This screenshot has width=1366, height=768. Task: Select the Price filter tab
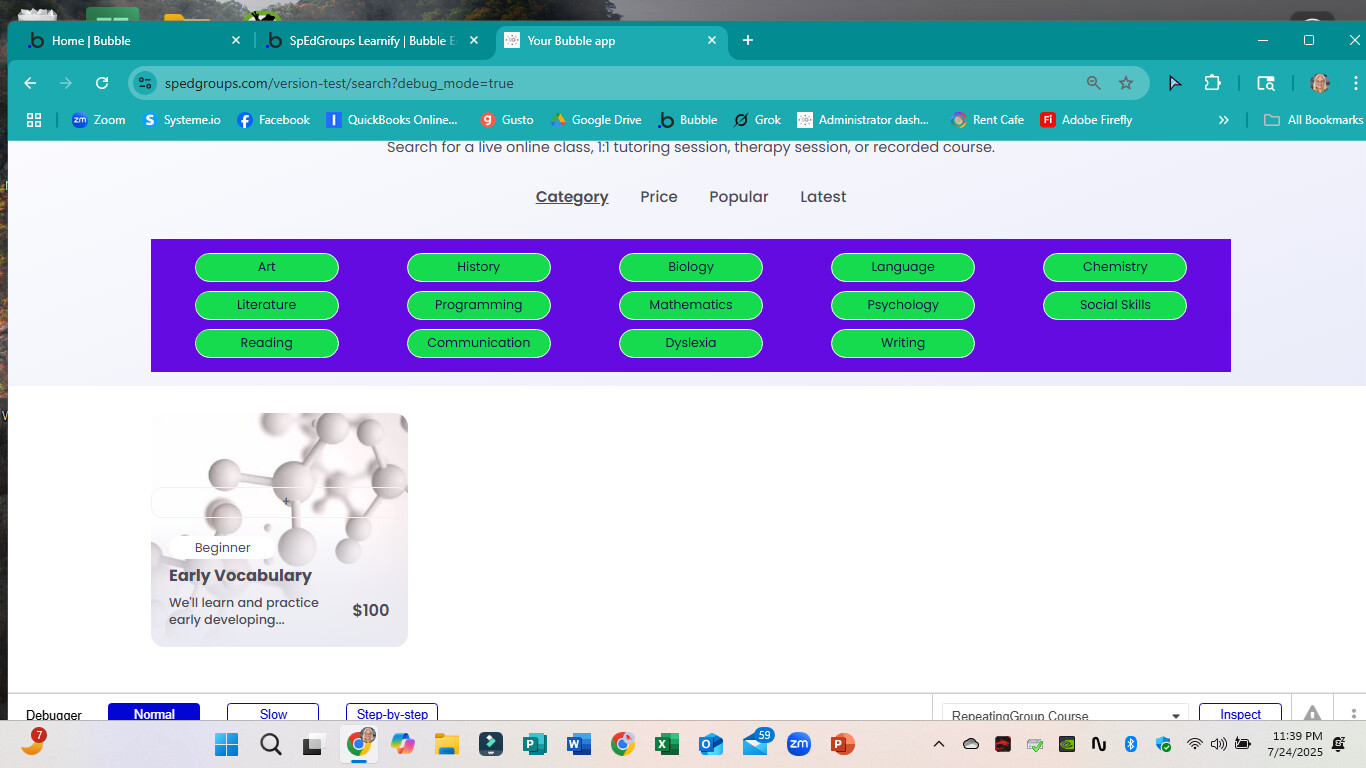(659, 197)
